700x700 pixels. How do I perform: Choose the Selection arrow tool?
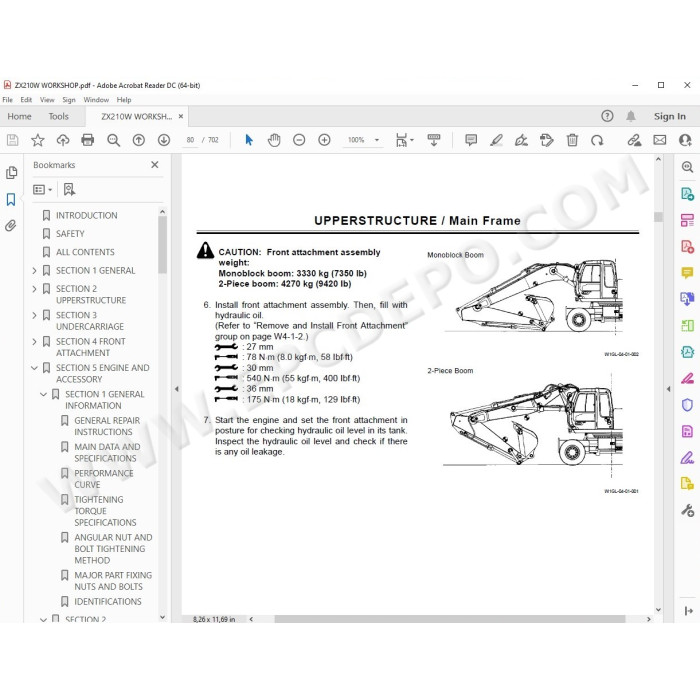point(249,140)
